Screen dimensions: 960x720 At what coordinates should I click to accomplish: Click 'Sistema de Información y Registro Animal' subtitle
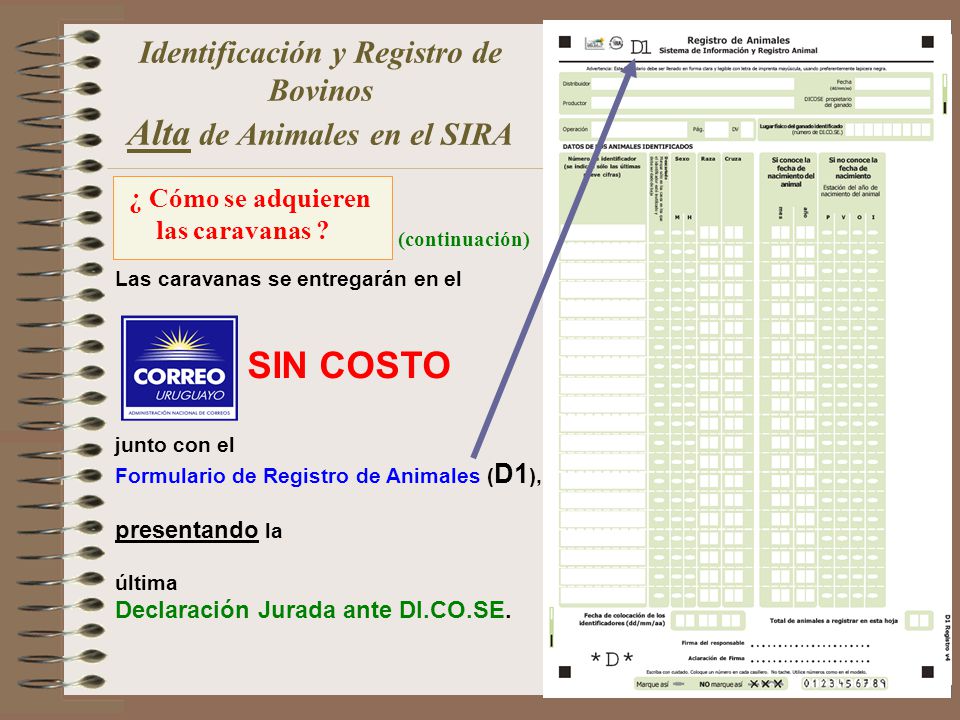click(x=738, y=51)
